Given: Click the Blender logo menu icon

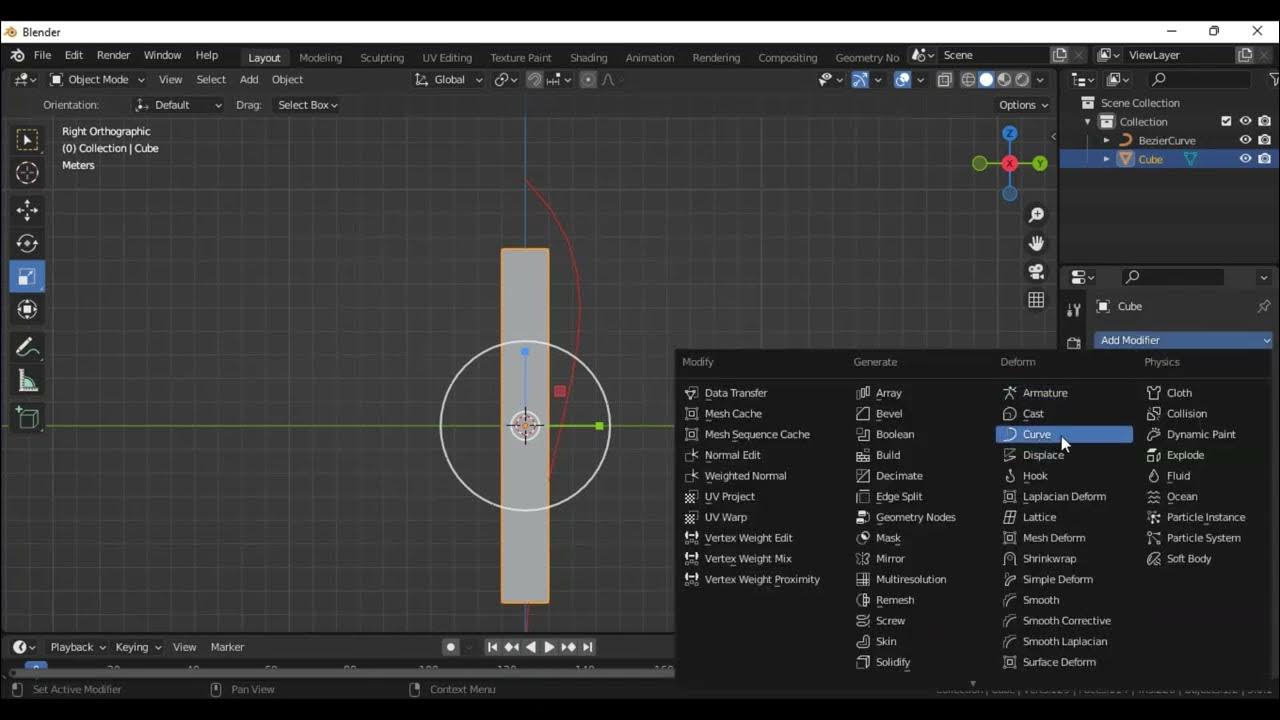Looking at the screenshot, I should click(x=17, y=56).
